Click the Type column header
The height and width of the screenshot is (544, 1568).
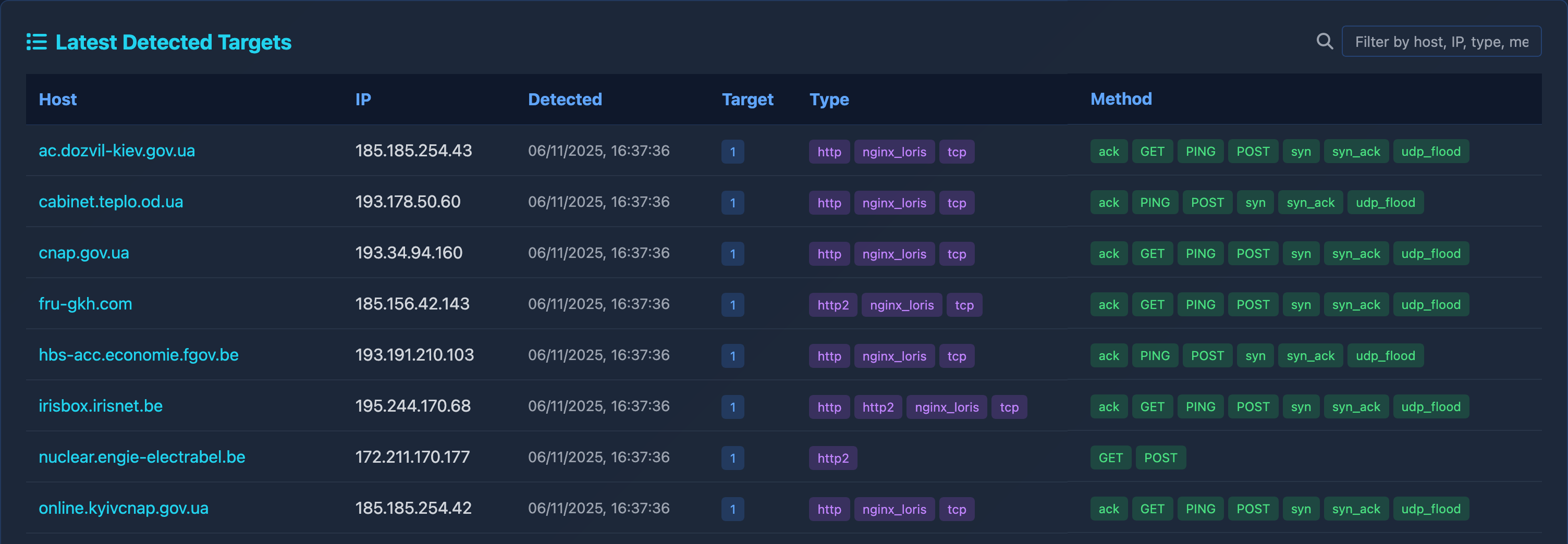click(x=829, y=99)
